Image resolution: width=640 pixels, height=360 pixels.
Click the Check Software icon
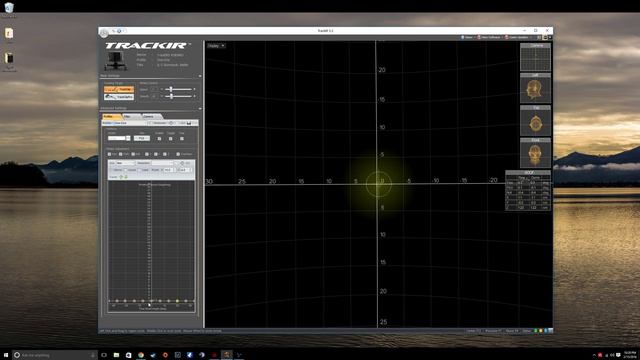(x=479, y=37)
